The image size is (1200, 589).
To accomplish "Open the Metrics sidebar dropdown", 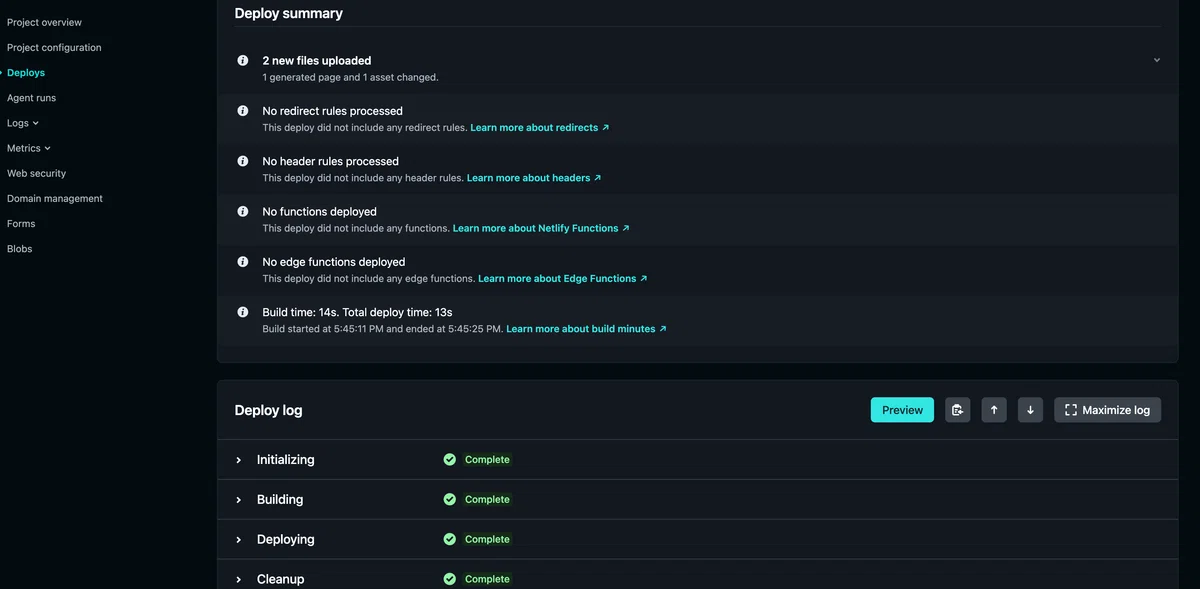I will 28,148.
